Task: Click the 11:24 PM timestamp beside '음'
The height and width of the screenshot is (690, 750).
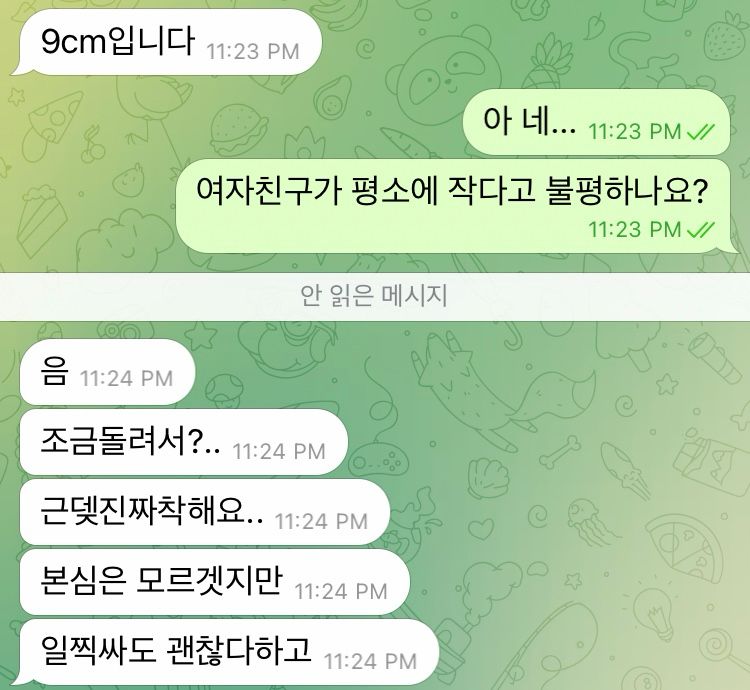Action: pos(126,379)
